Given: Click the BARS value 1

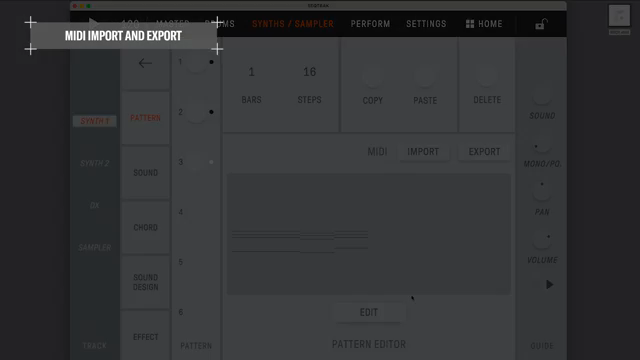Looking at the screenshot, I should pyautogui.click(x=251, y=72).
